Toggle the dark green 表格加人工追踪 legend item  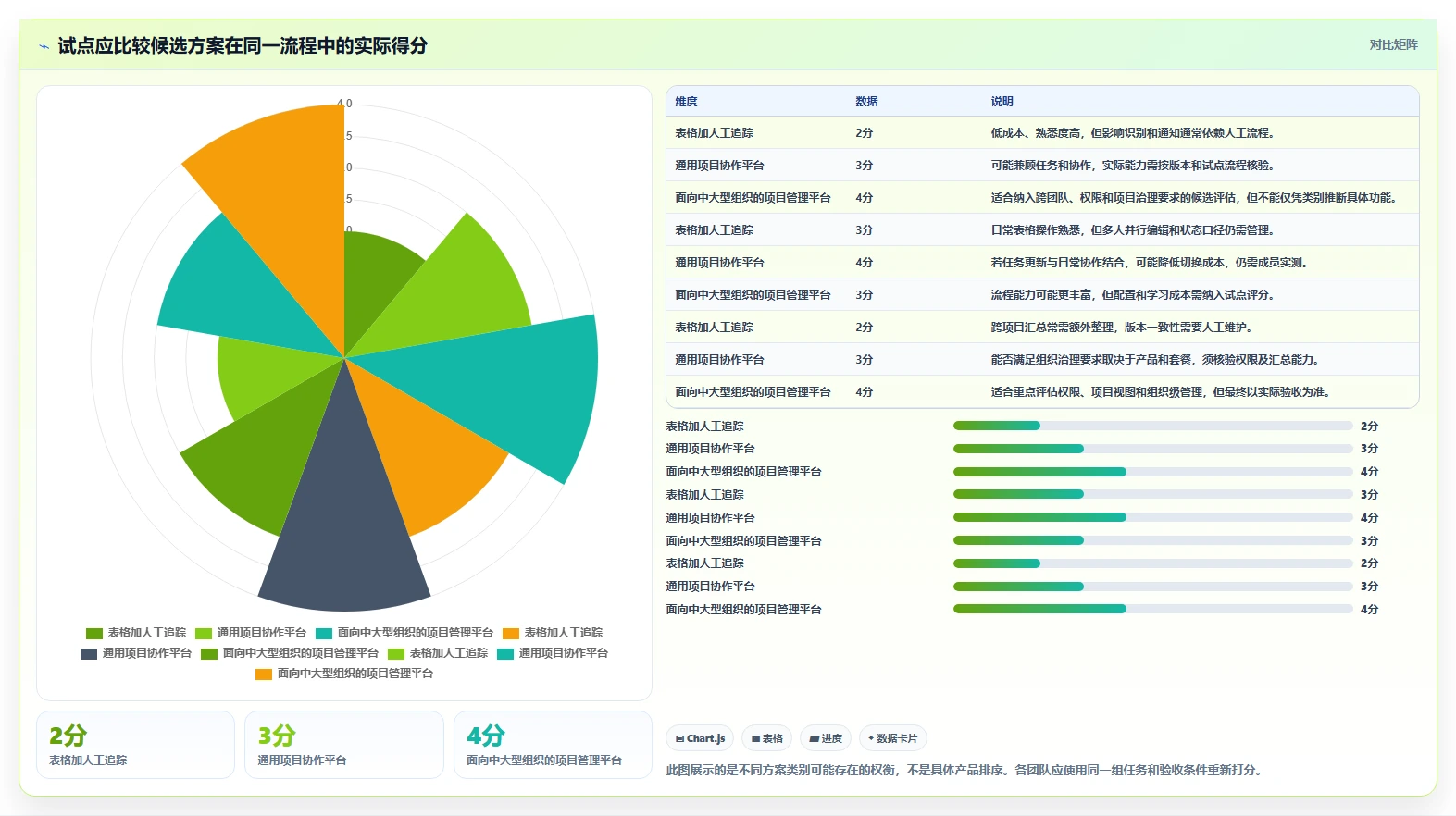click(136, 633)
